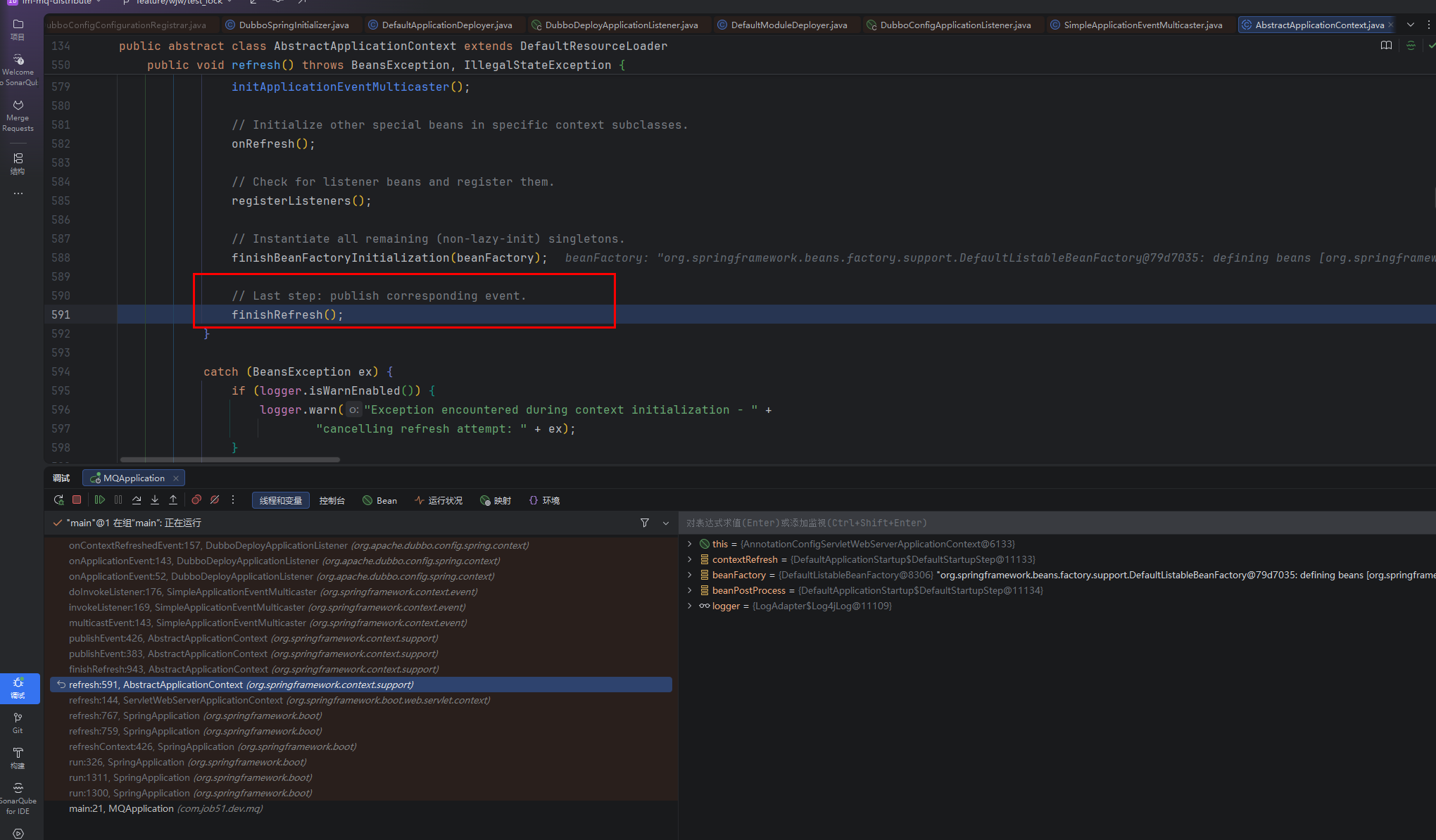This screenshot has width=1436, height=840.
Task: Click the Step Over icon
Action: coord(137,500)
